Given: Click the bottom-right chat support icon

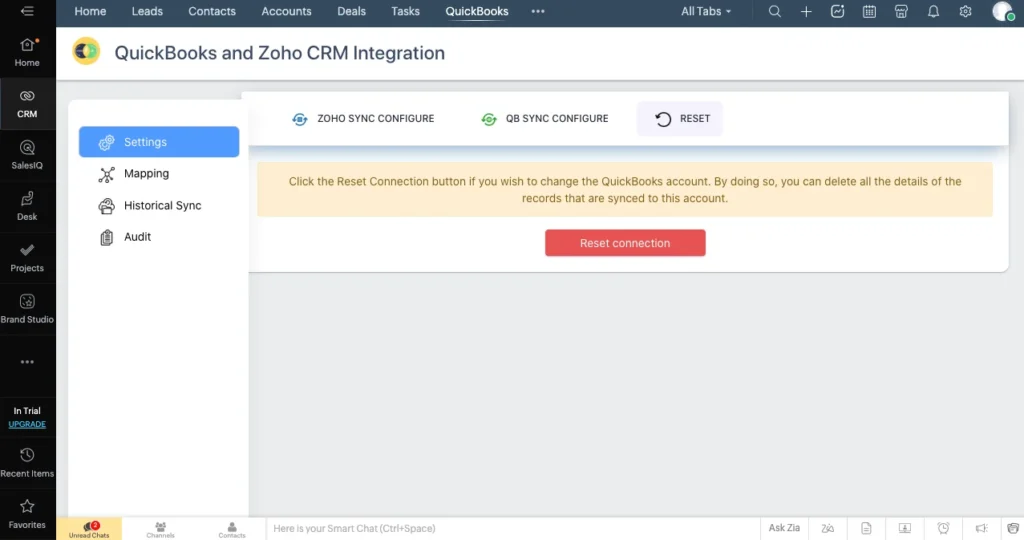Looking at the screenshot, I should tap(1013, 528).
